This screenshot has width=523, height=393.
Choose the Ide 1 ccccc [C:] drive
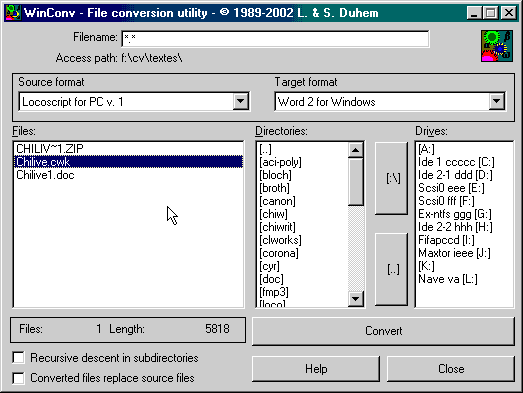[x=456, y=162]
